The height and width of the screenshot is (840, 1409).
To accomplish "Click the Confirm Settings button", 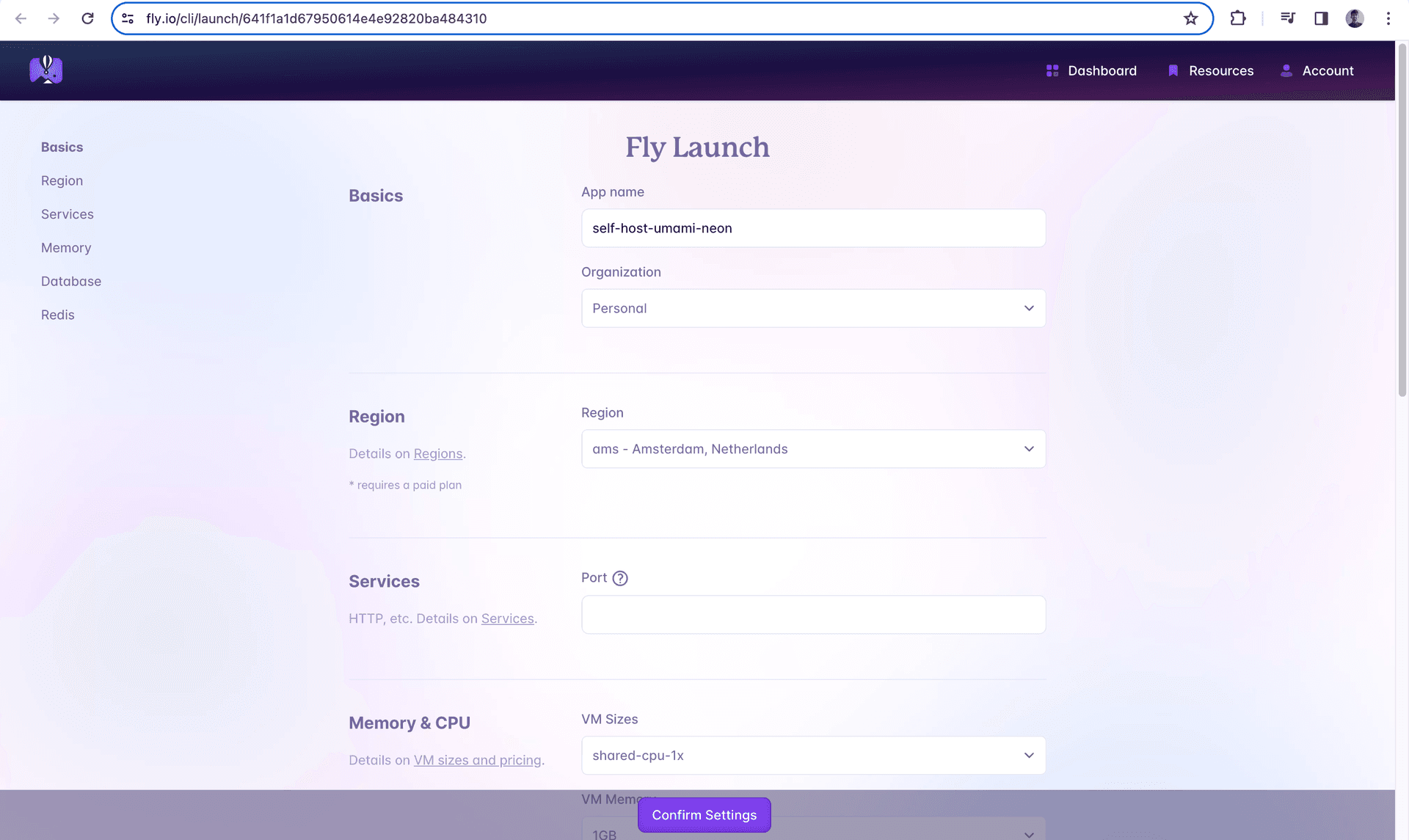I will pyautogui.click(x=704, y=814).
